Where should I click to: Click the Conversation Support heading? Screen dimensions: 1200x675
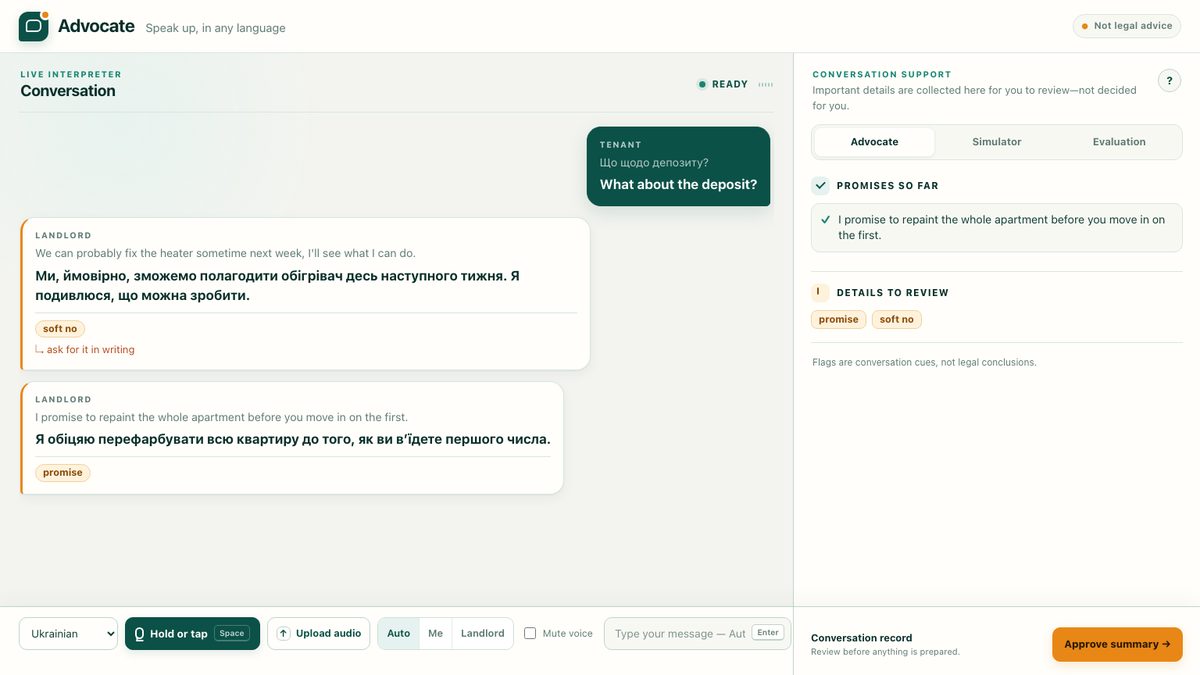pyautogui.click(x=882, y=75)
